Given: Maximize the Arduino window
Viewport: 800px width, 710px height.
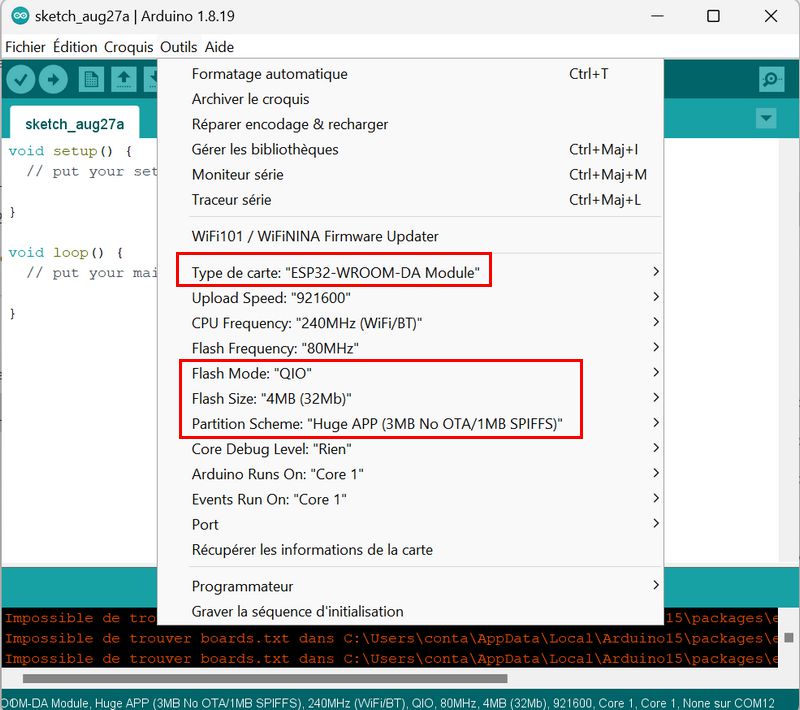Looking at the screenshot, I should [x=713, y=16].
